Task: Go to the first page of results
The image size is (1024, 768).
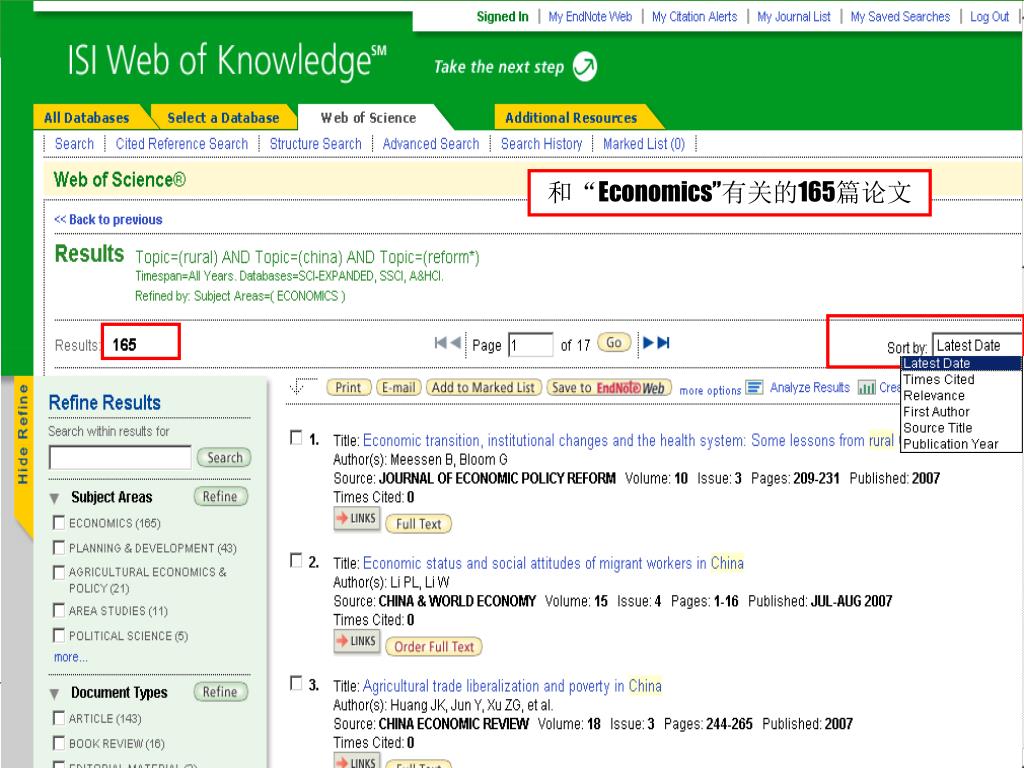Action: pyautogui.click(x=441, y=343)
